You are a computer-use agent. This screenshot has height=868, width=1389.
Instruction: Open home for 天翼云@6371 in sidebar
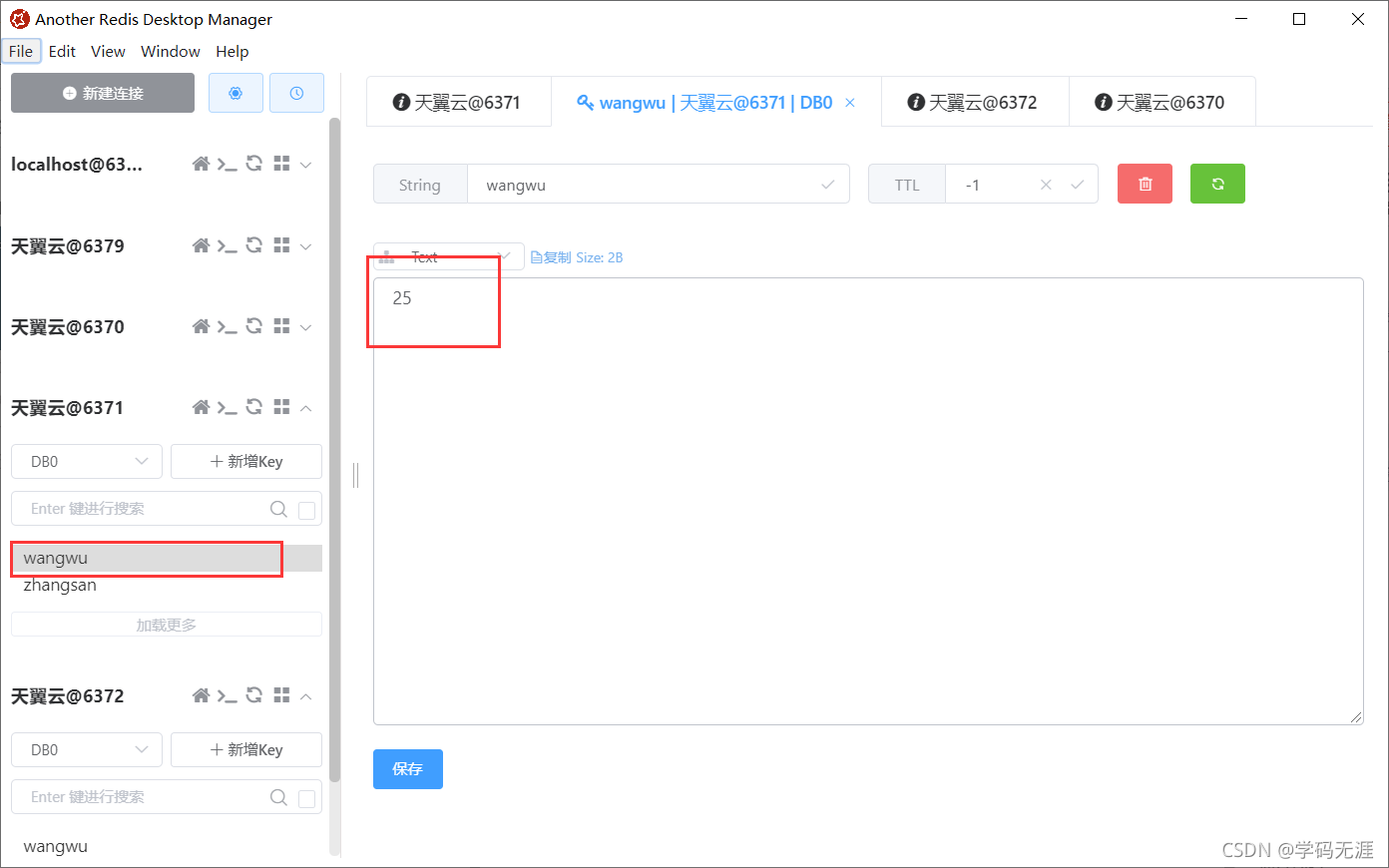201,407
